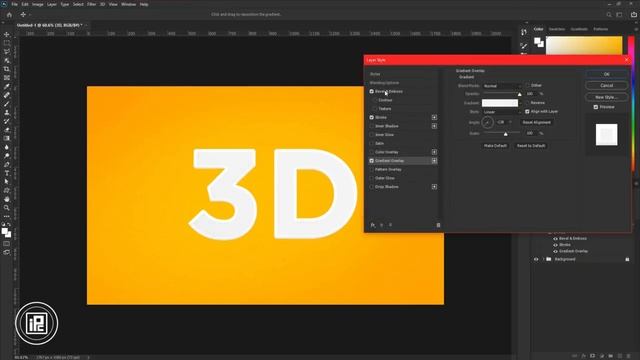Hide the Background group in Layers panel

536,259
